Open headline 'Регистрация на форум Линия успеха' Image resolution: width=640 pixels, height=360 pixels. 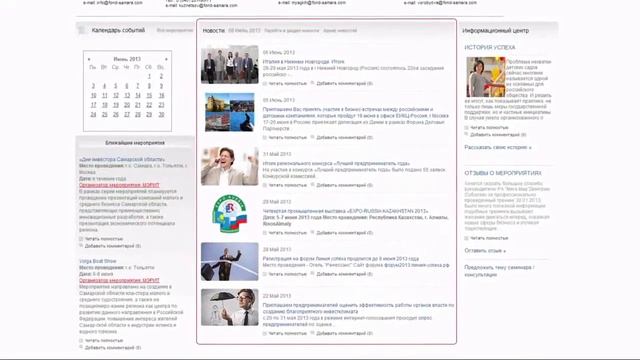341,259
